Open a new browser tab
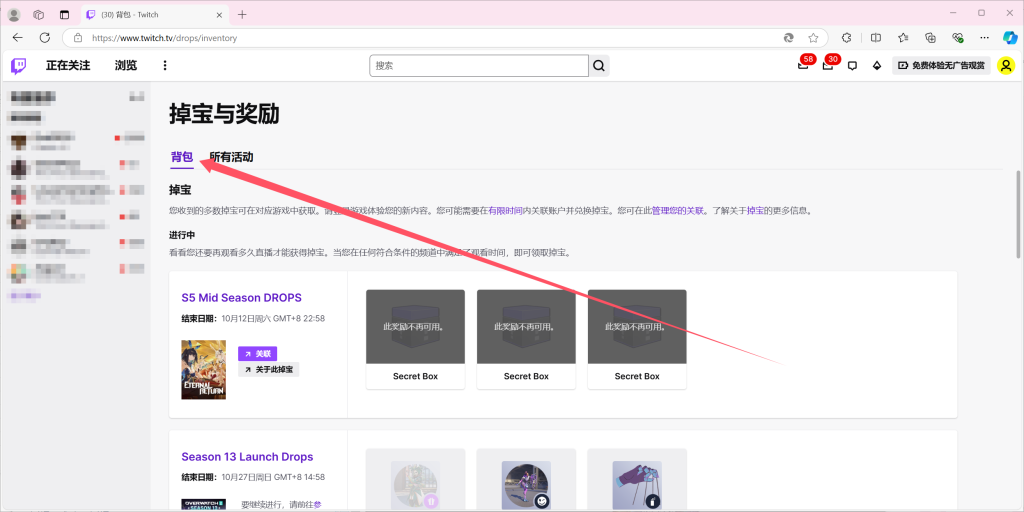 point(242,14)
